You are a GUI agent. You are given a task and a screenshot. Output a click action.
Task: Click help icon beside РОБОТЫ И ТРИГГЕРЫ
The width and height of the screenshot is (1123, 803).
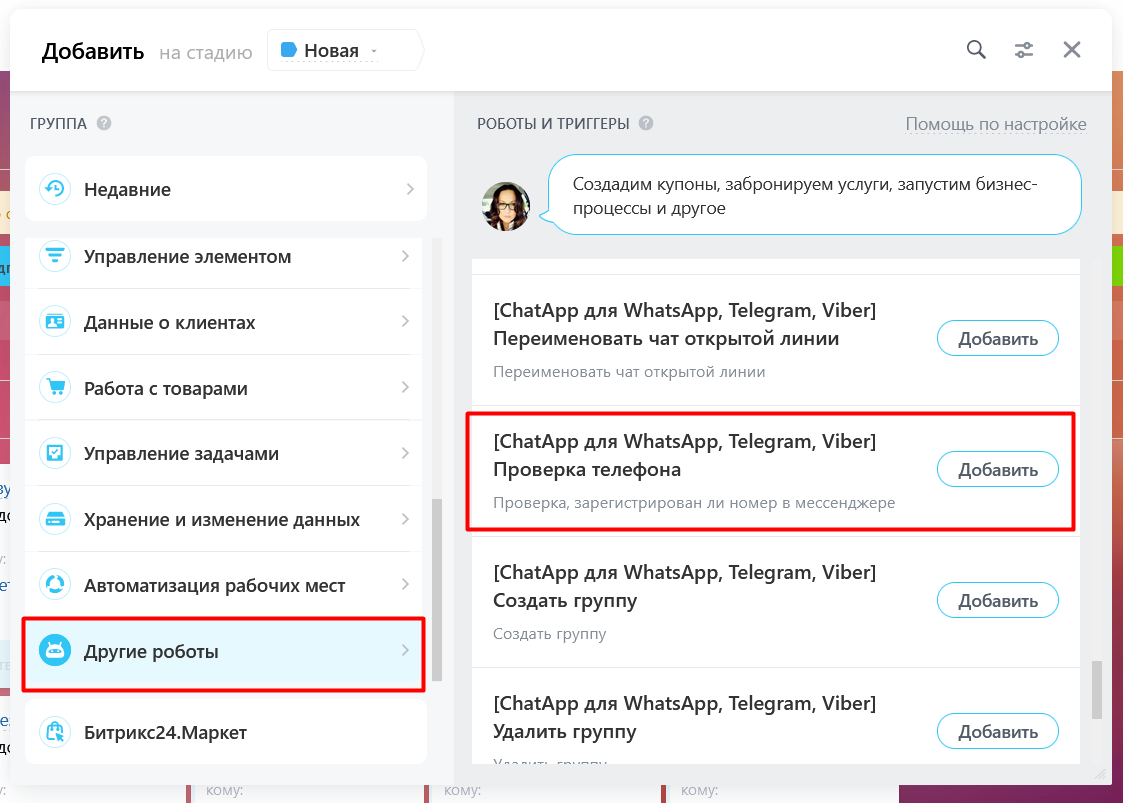click(646, 124)
